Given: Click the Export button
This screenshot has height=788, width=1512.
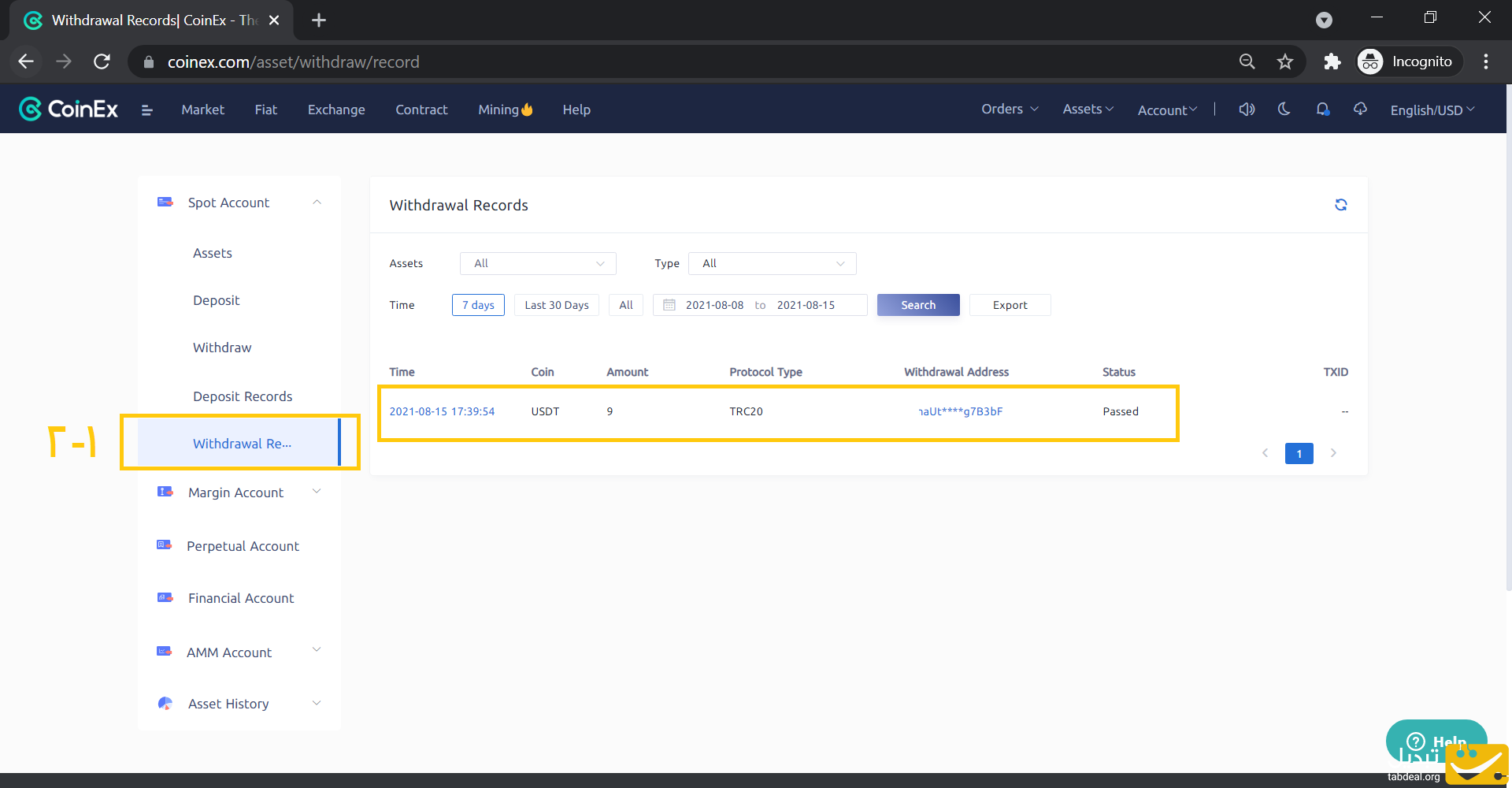Looking at the screenshot, I should (x=1010, y=305).
